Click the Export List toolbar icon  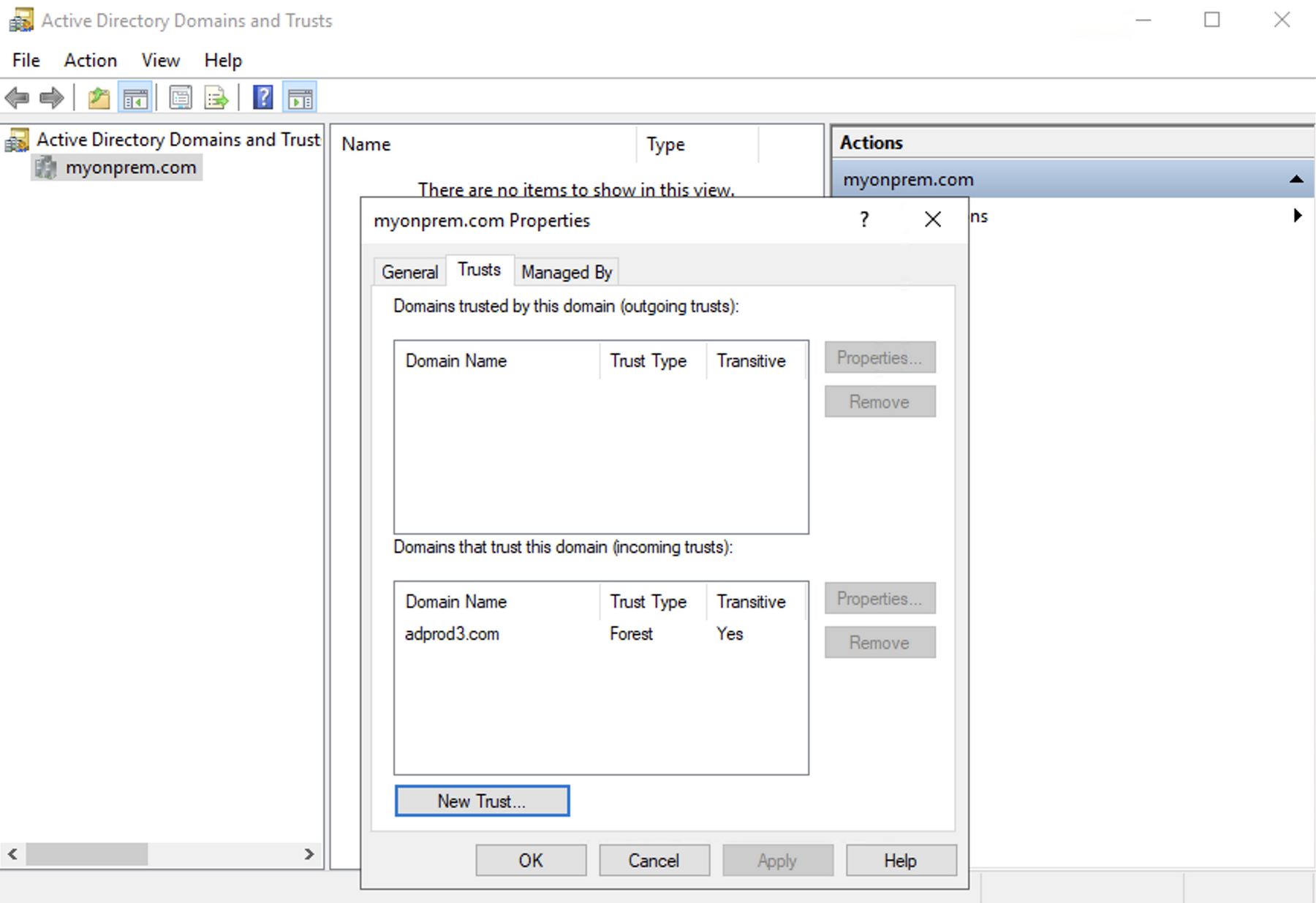[216, 97]
